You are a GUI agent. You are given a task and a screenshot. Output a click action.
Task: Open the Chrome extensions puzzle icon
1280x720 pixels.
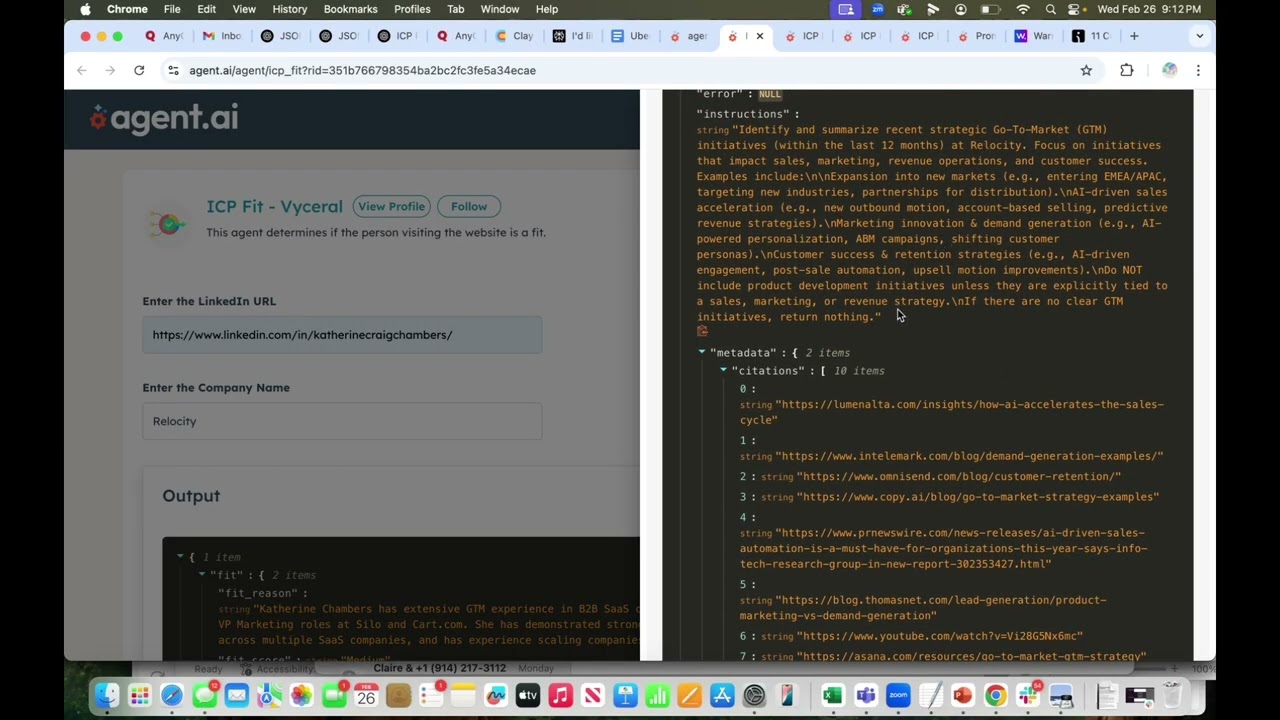[1127, 70]
